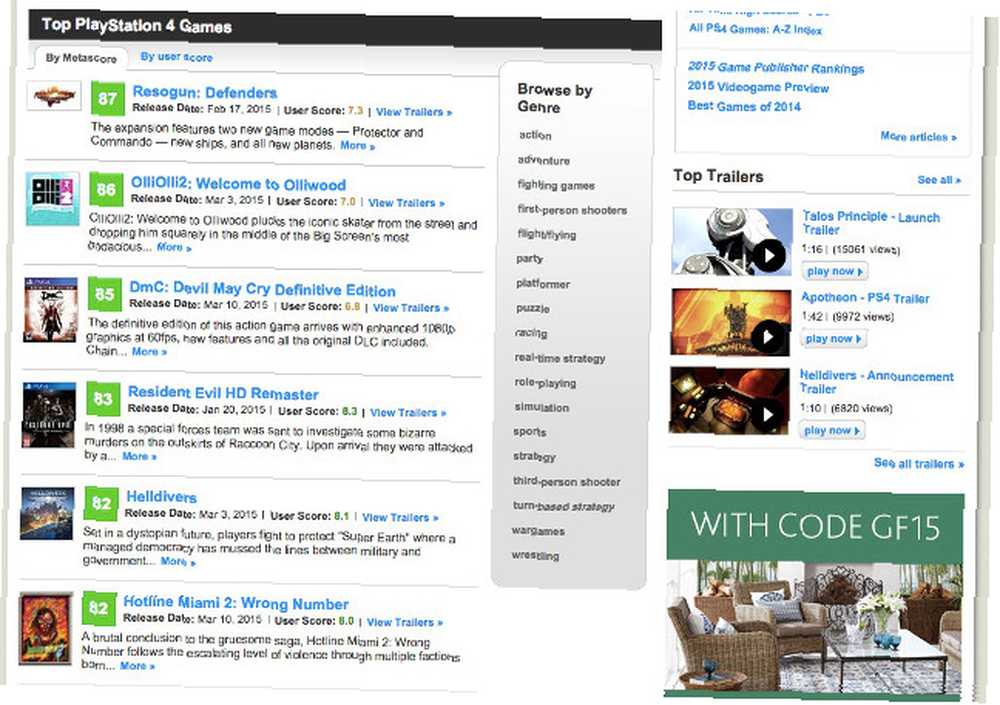
Task: Open the Helldivers game title link
Action: pos(161,497)
